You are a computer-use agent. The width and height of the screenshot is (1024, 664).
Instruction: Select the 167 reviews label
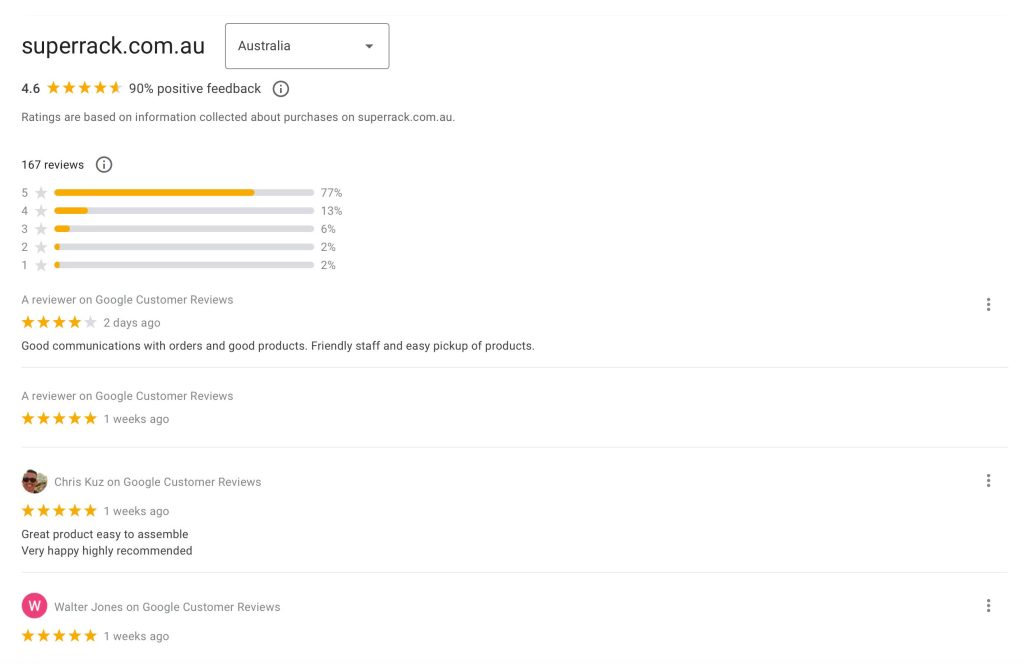pyautogui.click(x=52, y=164)
